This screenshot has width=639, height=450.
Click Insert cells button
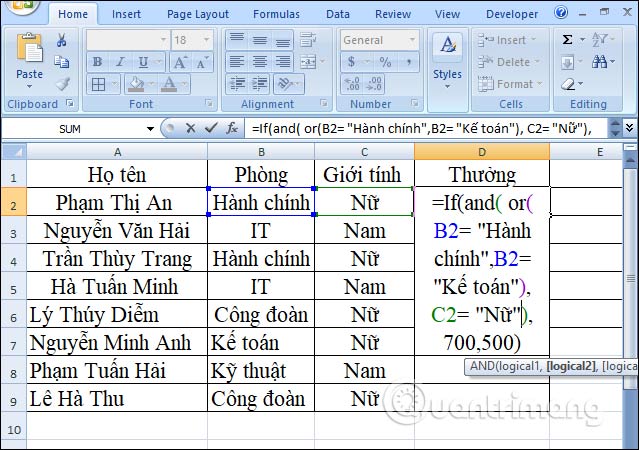click(x=507, y=40)
